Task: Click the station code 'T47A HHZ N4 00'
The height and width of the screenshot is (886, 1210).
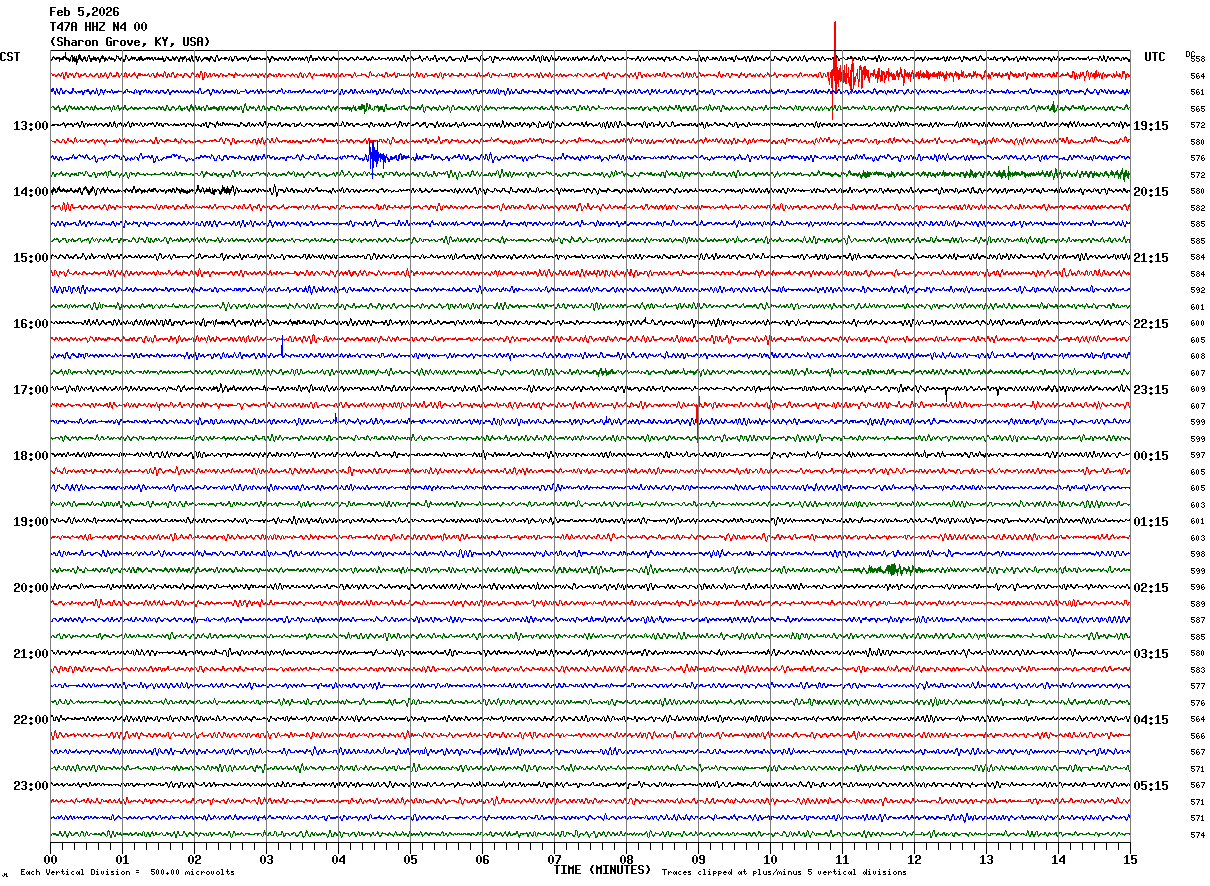Action: pos(98,27)
